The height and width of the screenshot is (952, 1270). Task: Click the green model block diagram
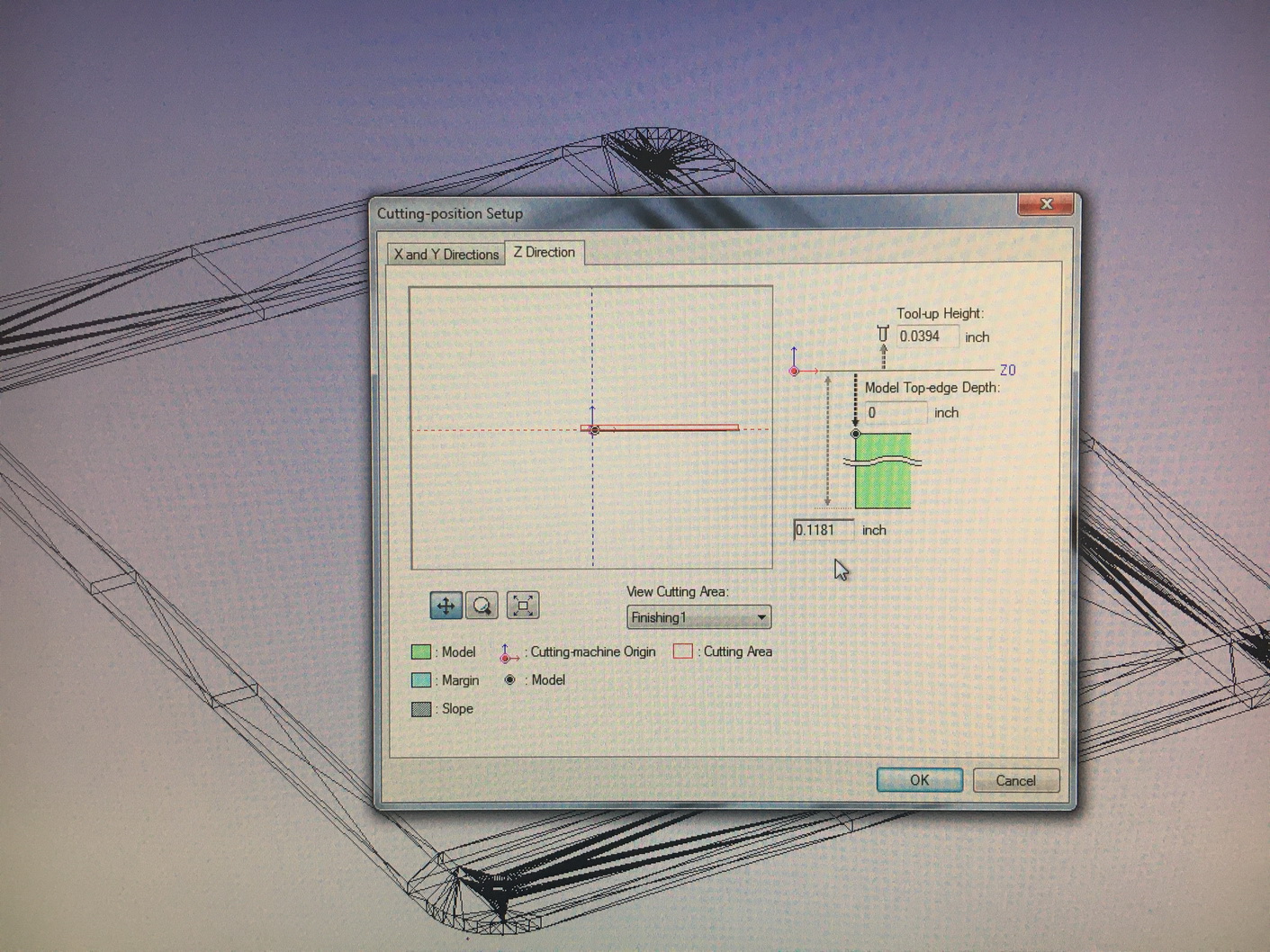coord(883,471)
